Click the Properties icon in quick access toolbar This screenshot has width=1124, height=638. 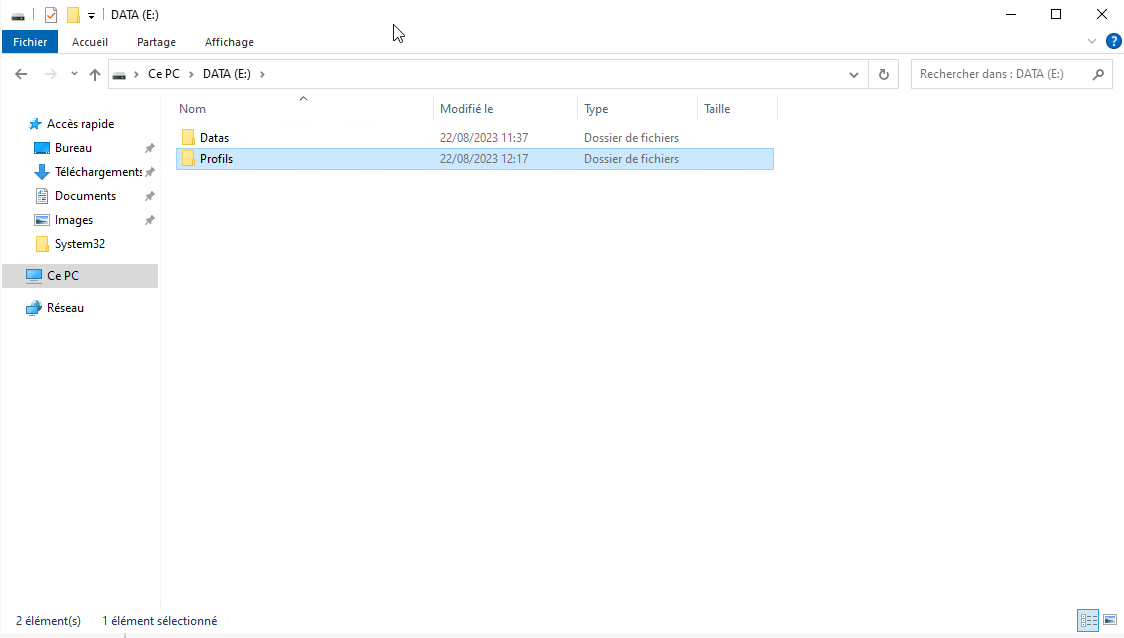point(51,15)
